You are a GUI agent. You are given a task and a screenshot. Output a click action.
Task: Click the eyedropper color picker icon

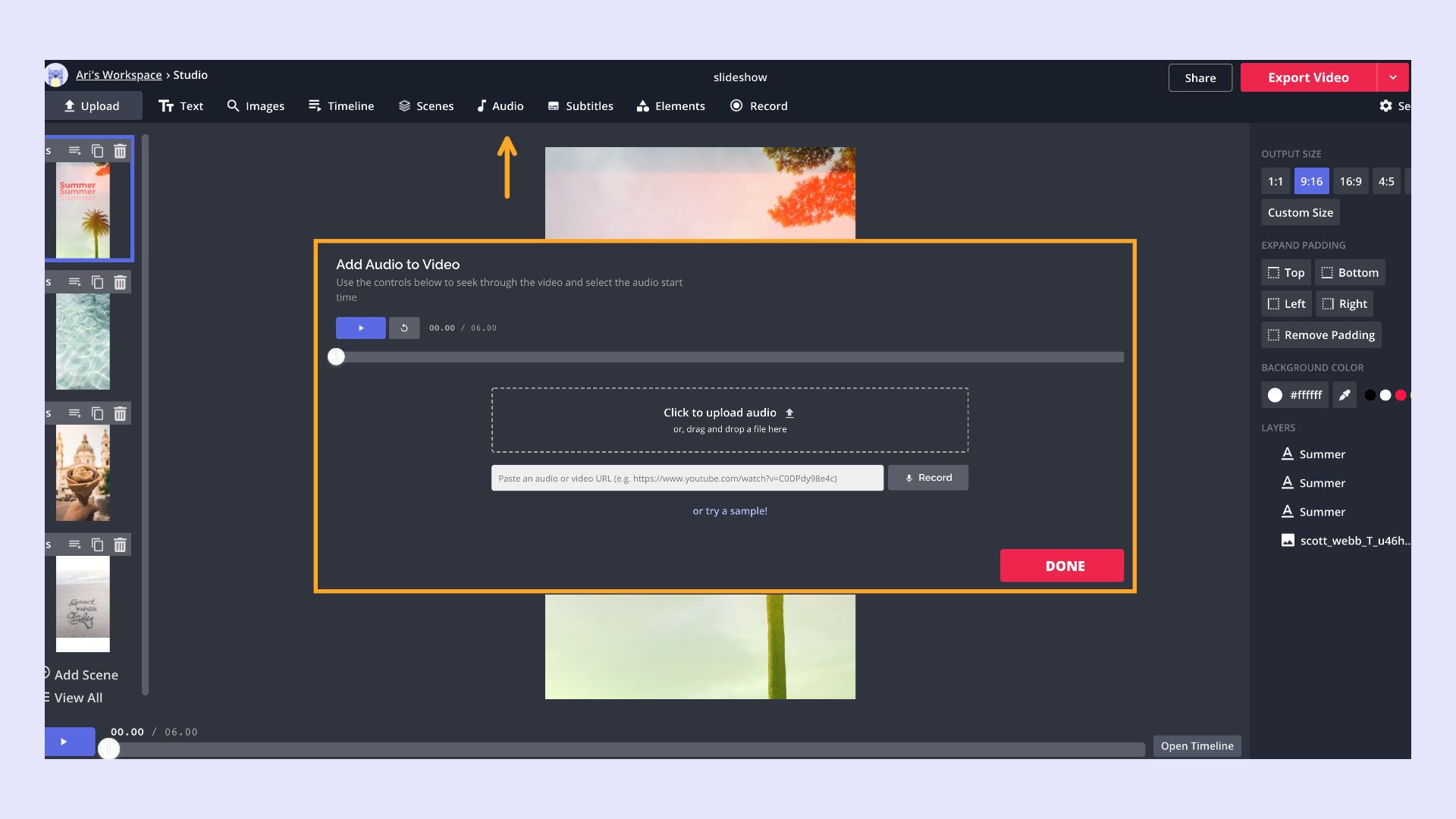coord(1345,395)
